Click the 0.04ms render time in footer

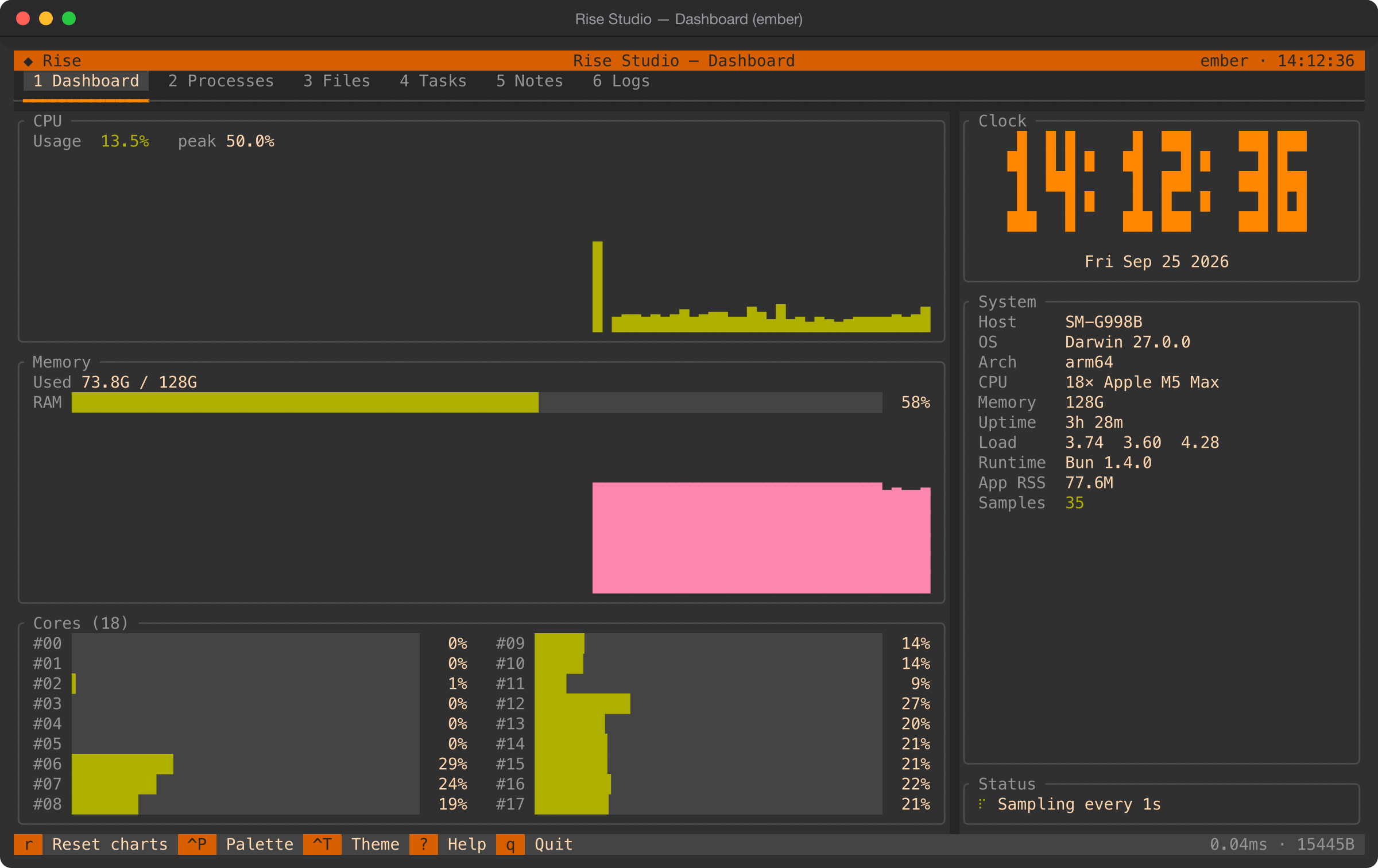click(x=1238, y=844)
